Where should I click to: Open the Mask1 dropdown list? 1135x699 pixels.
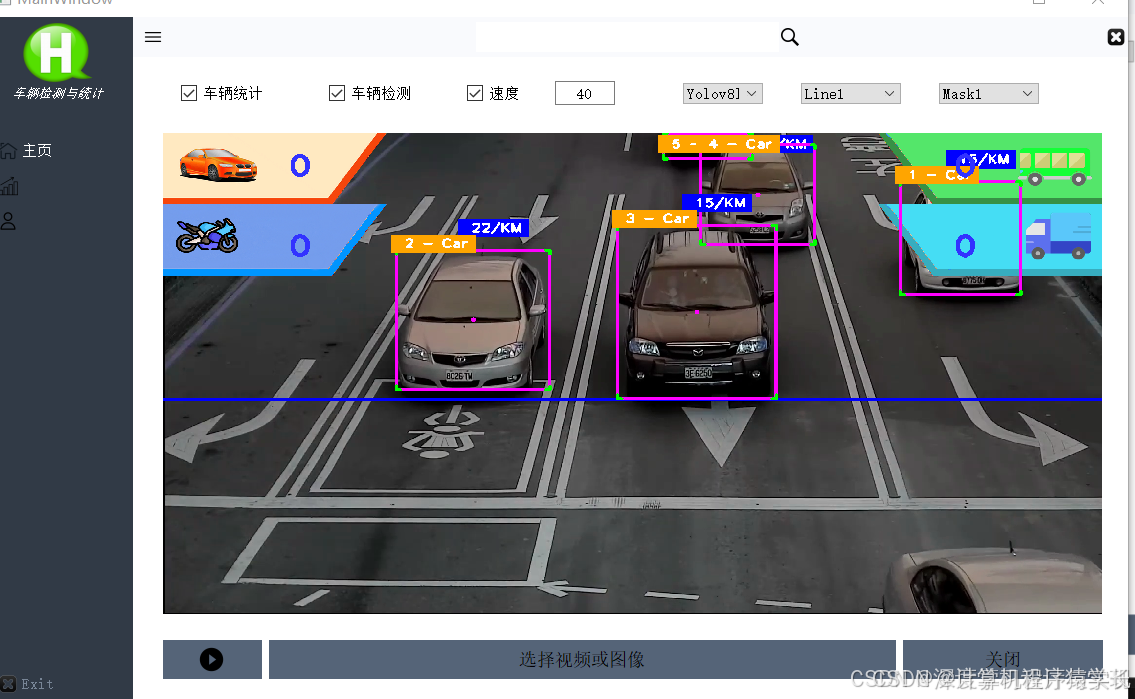coord(988,93)
